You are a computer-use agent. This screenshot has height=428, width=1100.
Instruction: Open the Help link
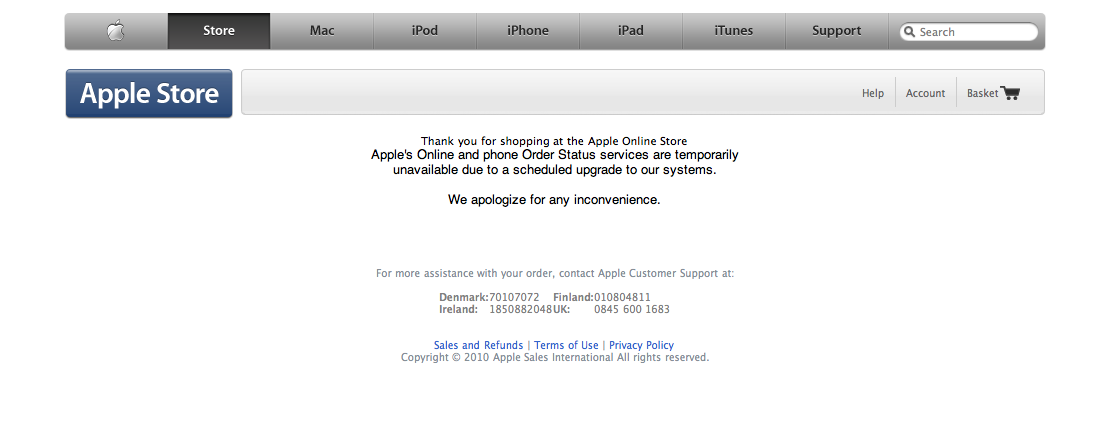873,93
